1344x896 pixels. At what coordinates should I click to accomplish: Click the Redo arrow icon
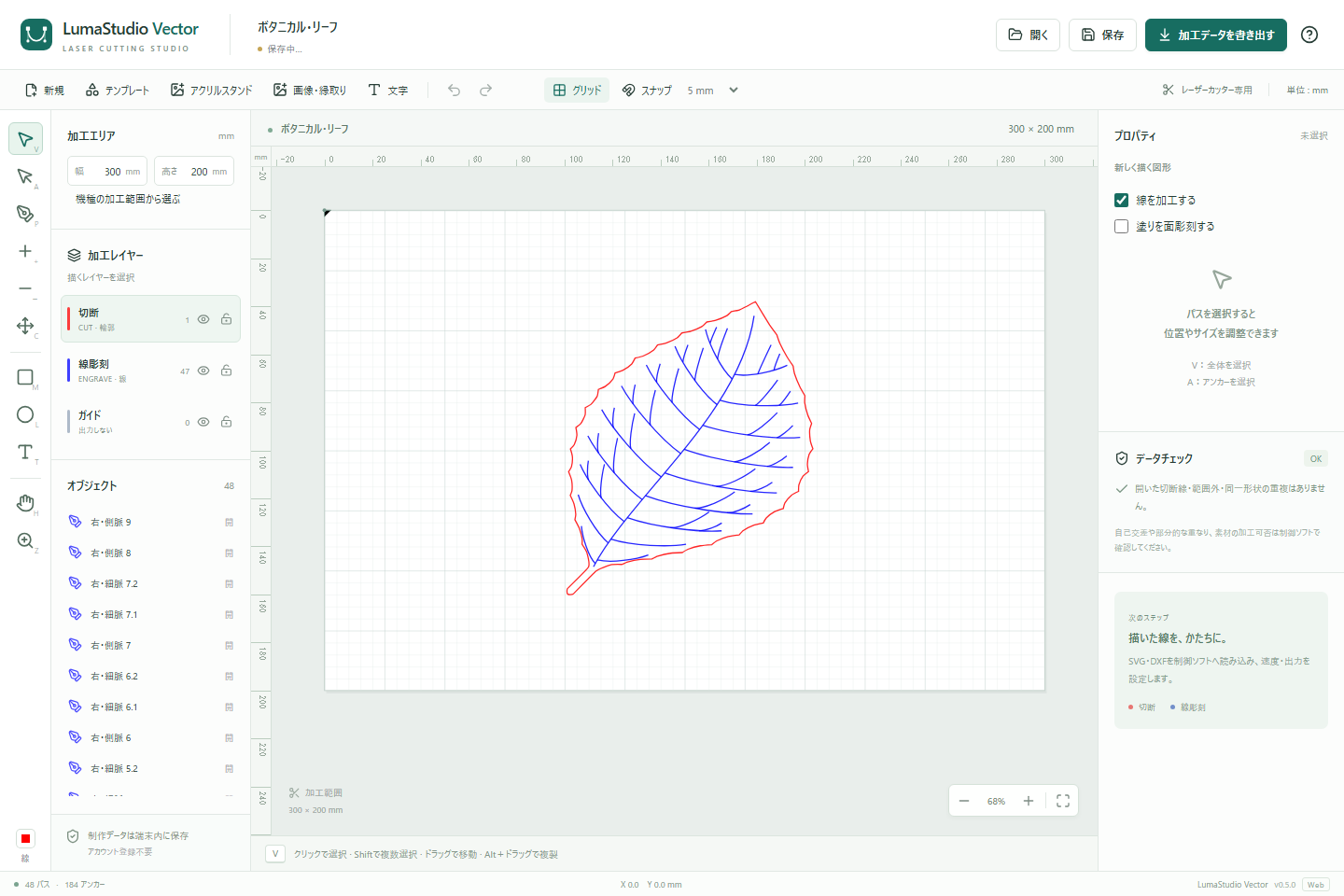[x=486, y=91]
